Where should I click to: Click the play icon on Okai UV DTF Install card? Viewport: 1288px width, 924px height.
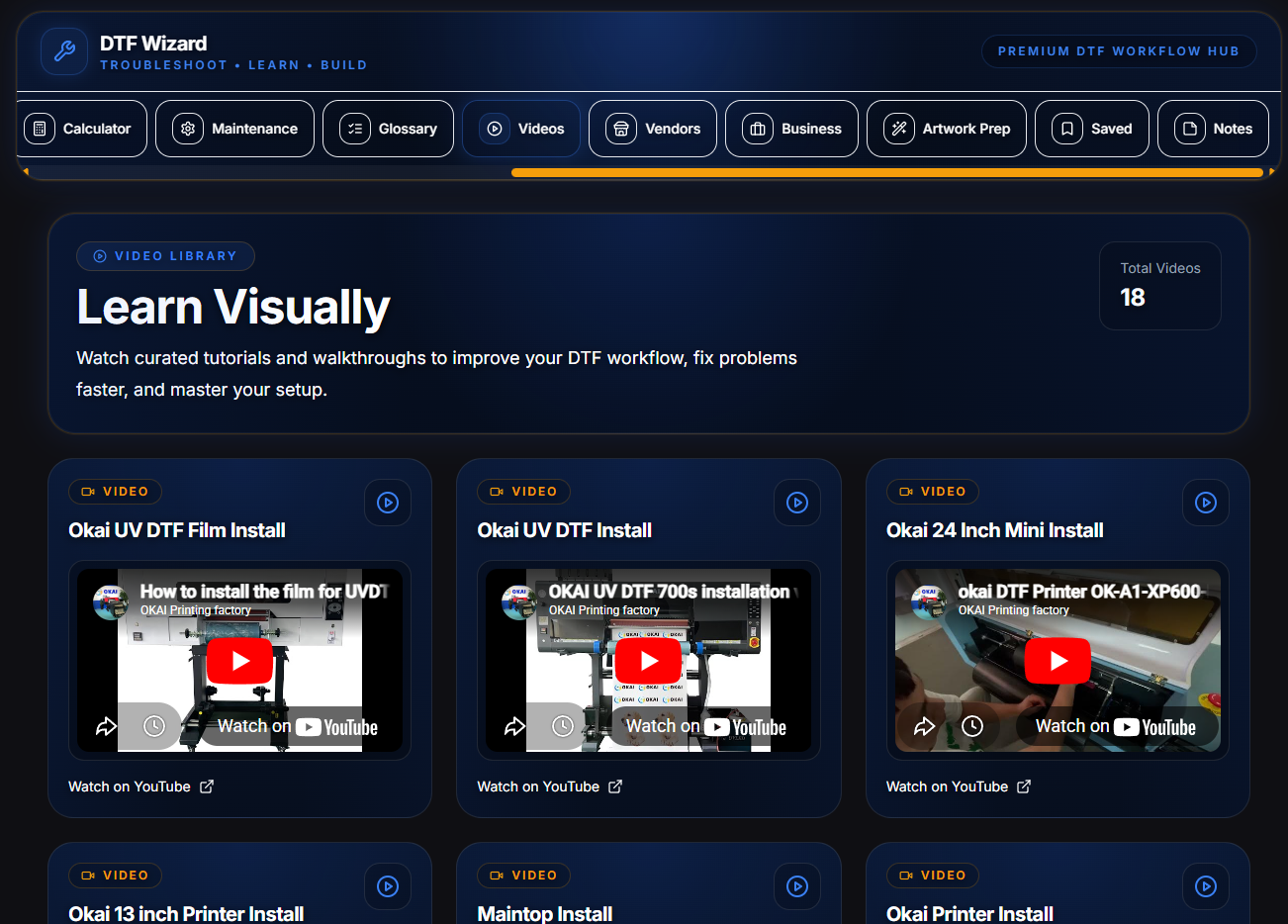coord(797,503)
